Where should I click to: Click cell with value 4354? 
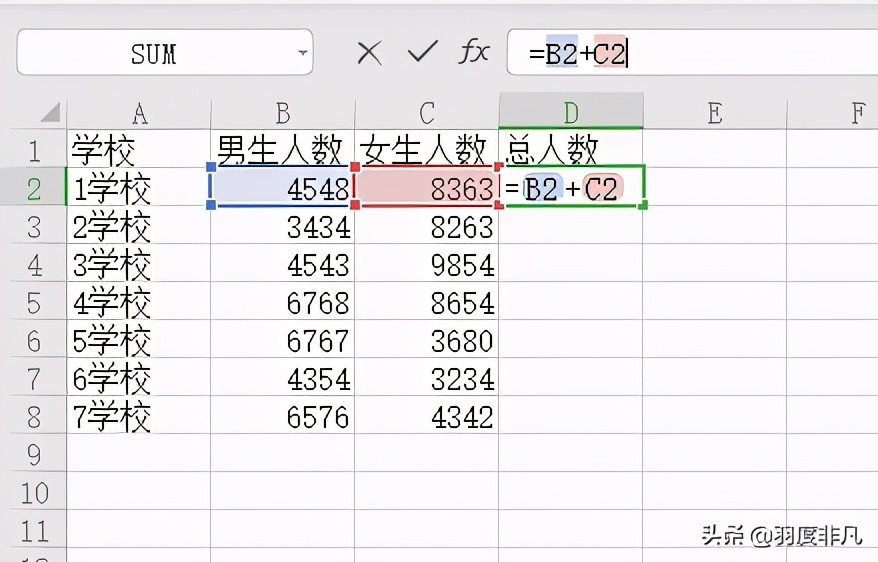coord(283,378)
